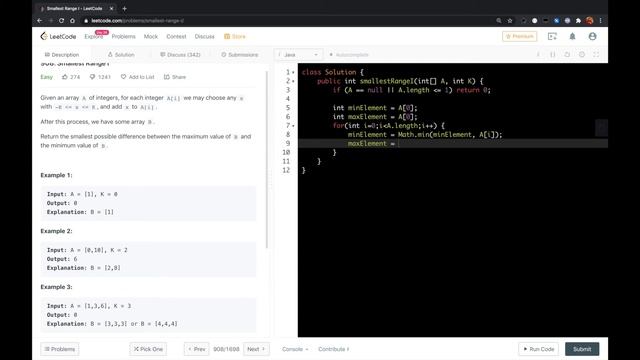This screenshot has width=640, height=360.
Task: Open the Problems list button
Action: [x=60, y=349]
